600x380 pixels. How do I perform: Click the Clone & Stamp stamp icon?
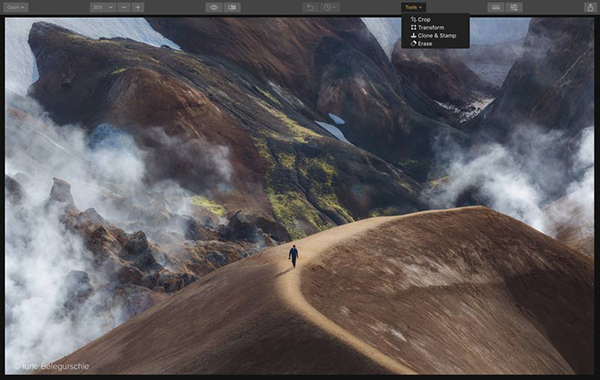tap(413, 36)
